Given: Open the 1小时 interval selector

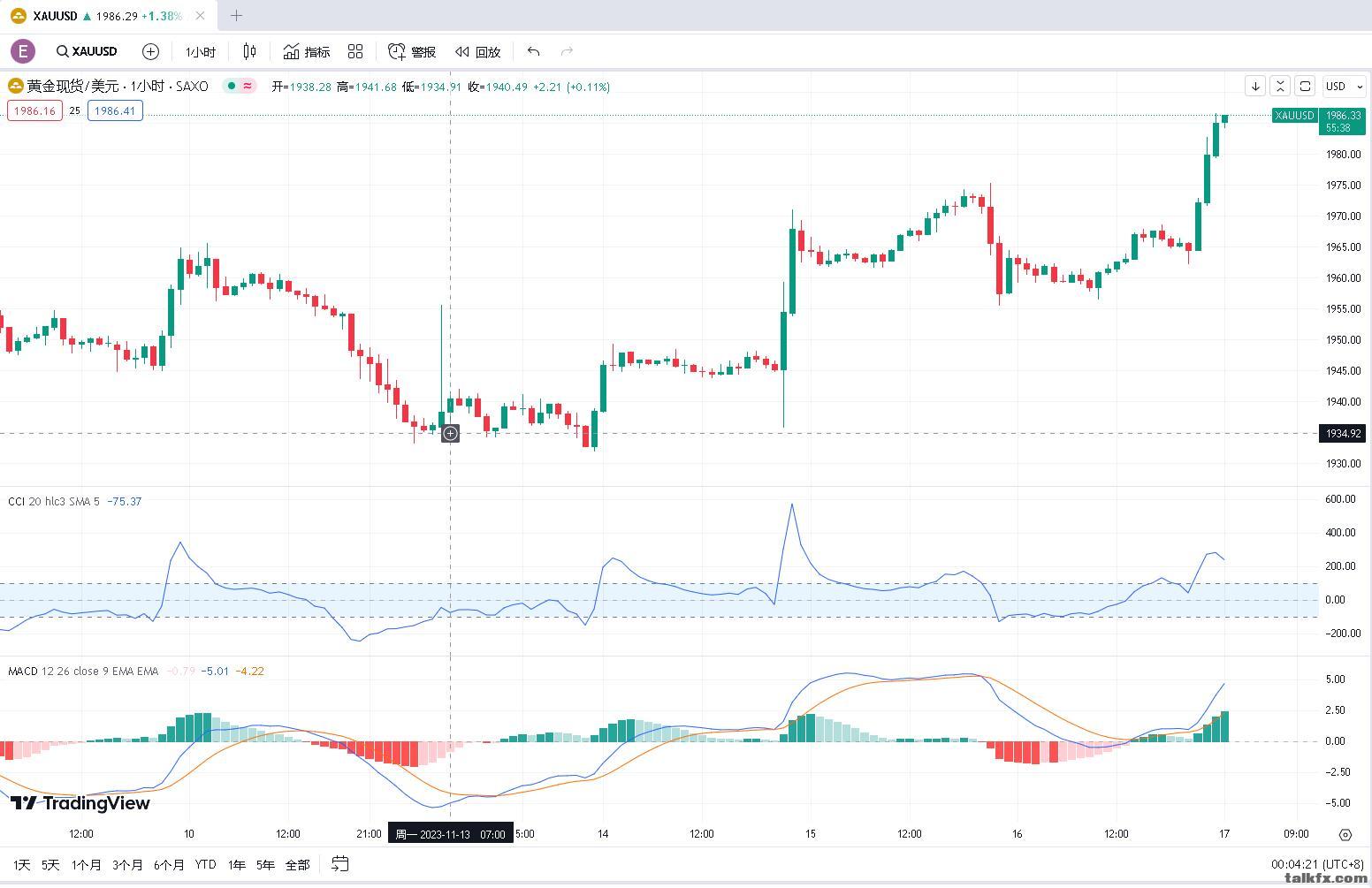Looking at the screenshot, I should click(x=201, y=52).
